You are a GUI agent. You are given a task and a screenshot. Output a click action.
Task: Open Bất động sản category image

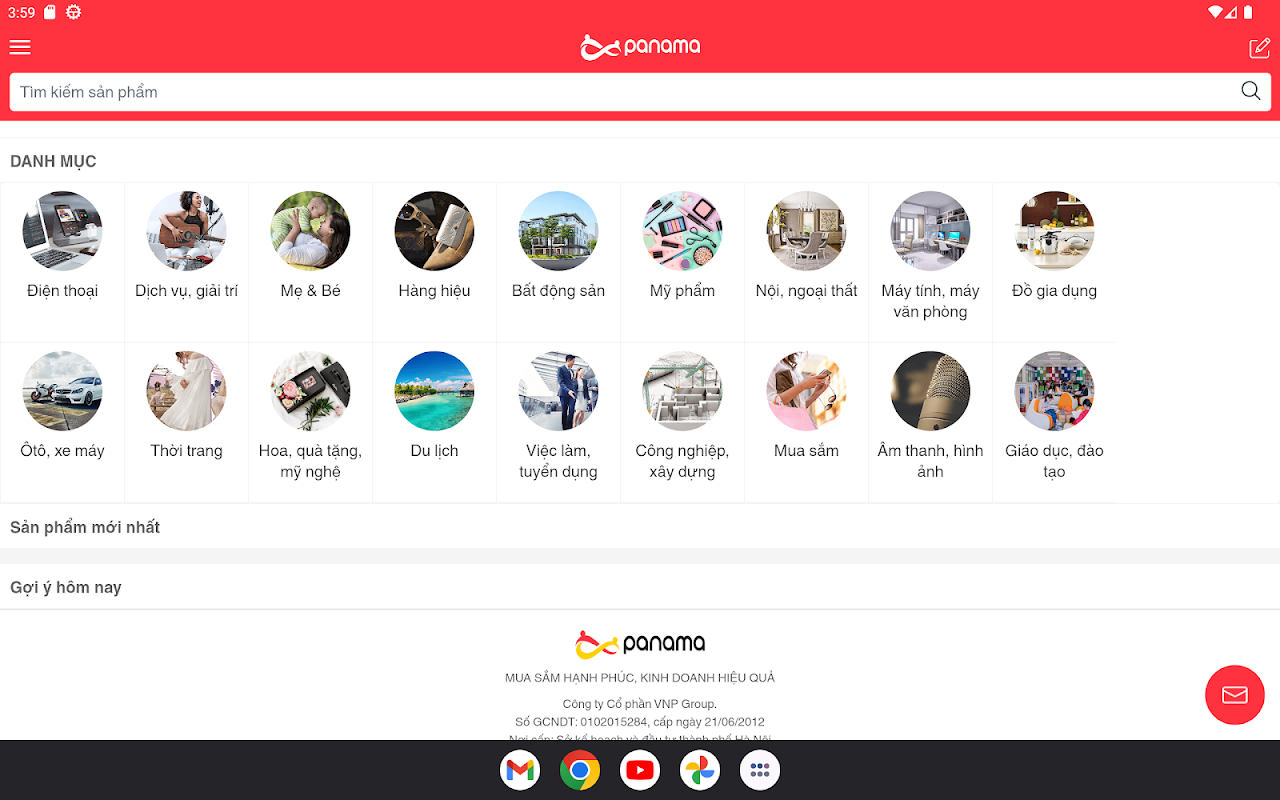[558, 231]
